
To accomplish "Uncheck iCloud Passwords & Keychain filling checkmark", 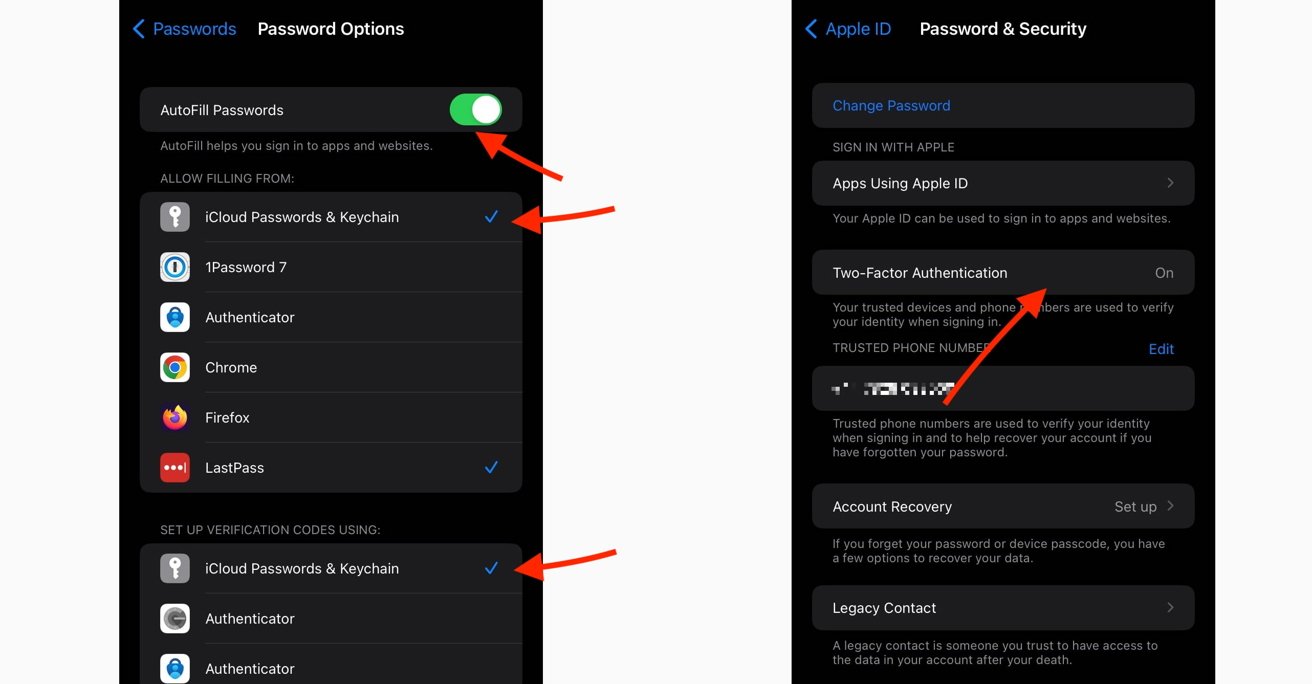I will [491, 217].
